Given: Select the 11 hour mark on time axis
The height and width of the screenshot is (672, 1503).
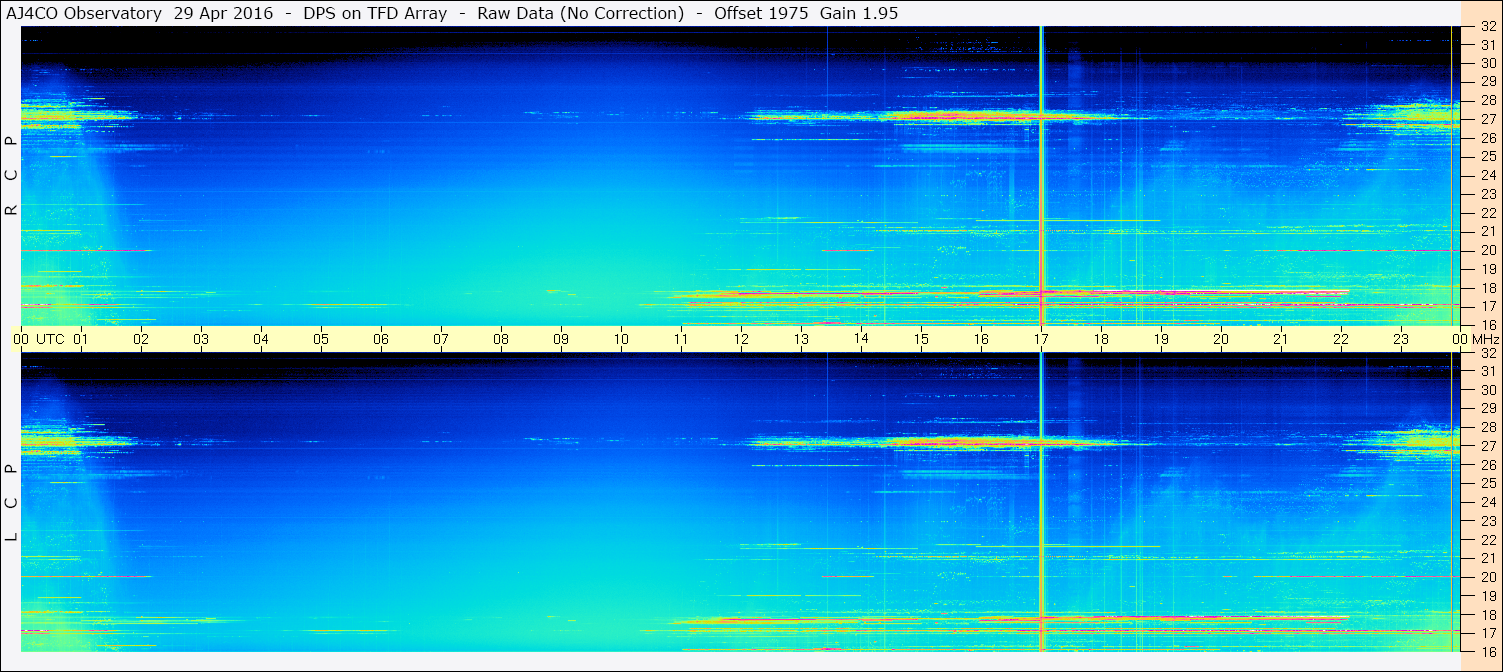Looking at the screenshot, I should click(x=681, y=339).
